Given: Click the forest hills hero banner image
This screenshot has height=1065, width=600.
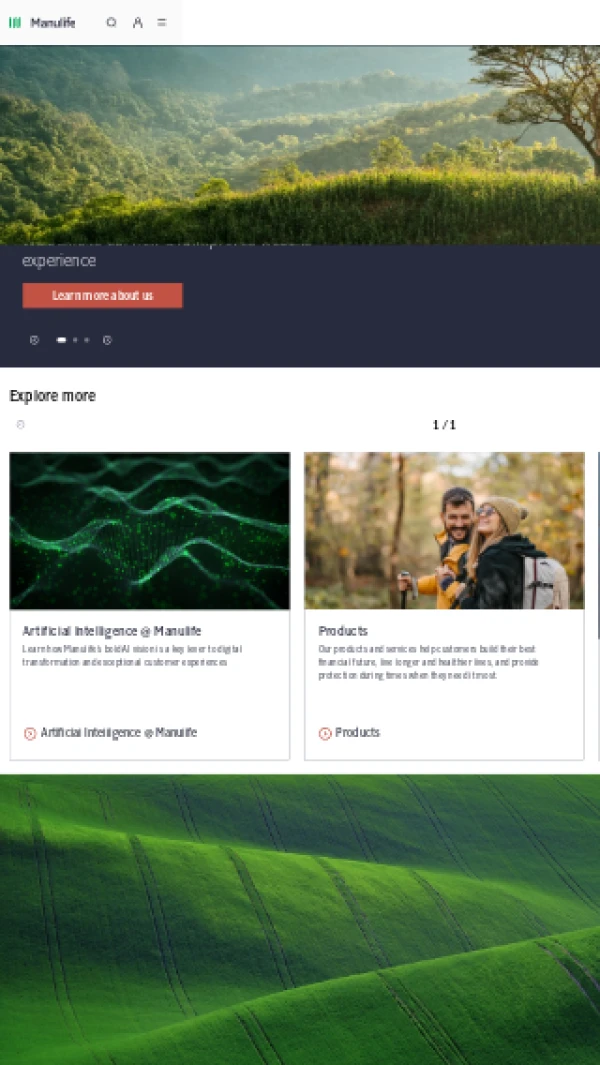Looking at the screenshot, I should [x=300, y=145].
